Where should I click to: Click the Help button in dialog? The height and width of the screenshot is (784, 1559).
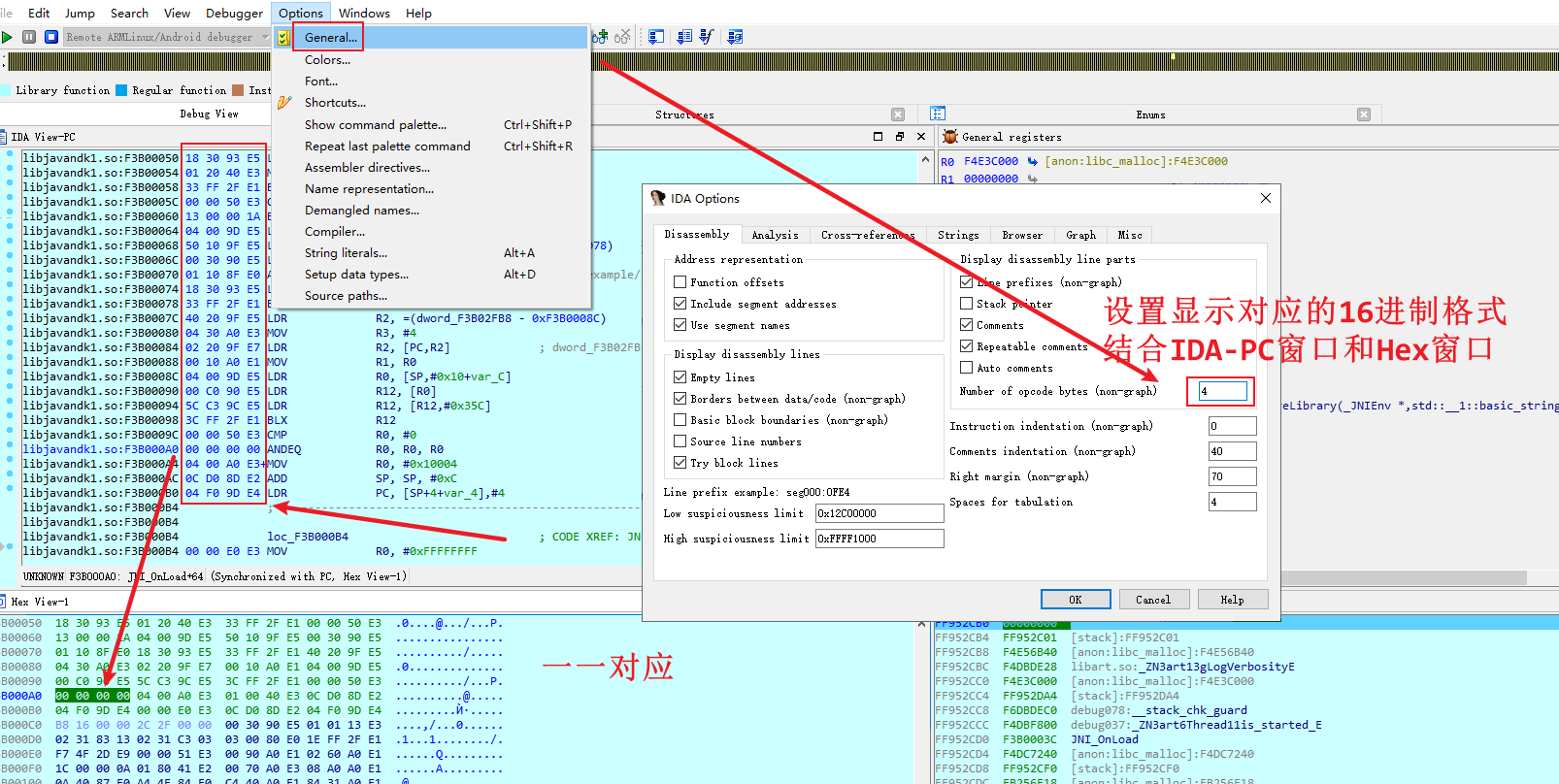click(x=1233, y=600)
